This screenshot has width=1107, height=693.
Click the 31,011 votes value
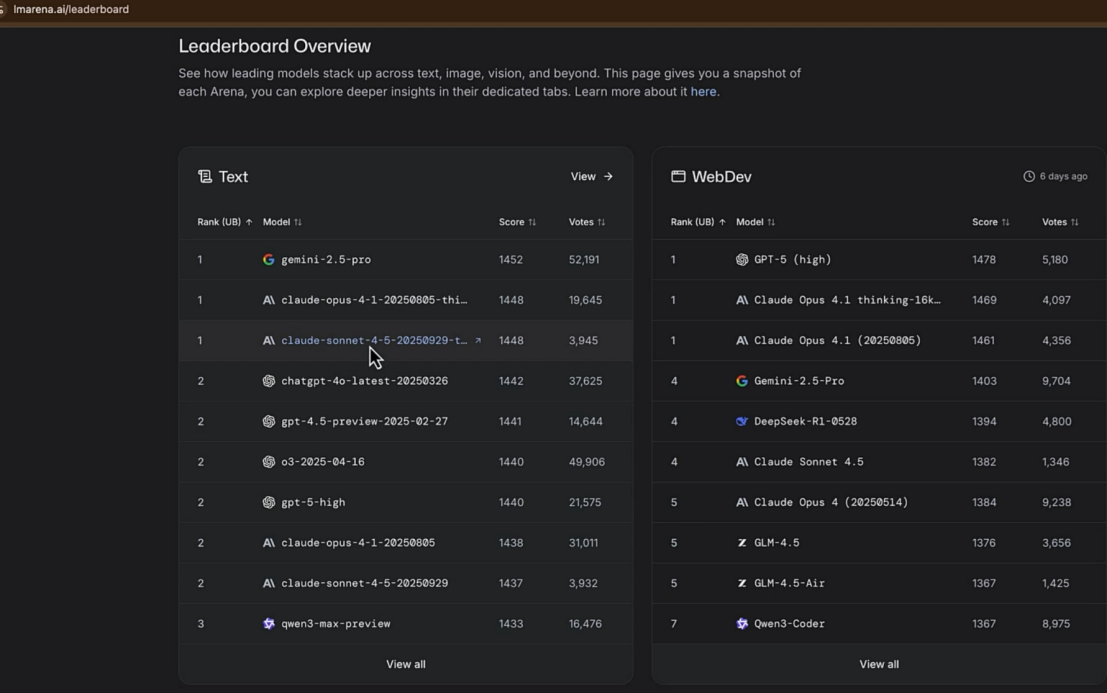[583, 543]
